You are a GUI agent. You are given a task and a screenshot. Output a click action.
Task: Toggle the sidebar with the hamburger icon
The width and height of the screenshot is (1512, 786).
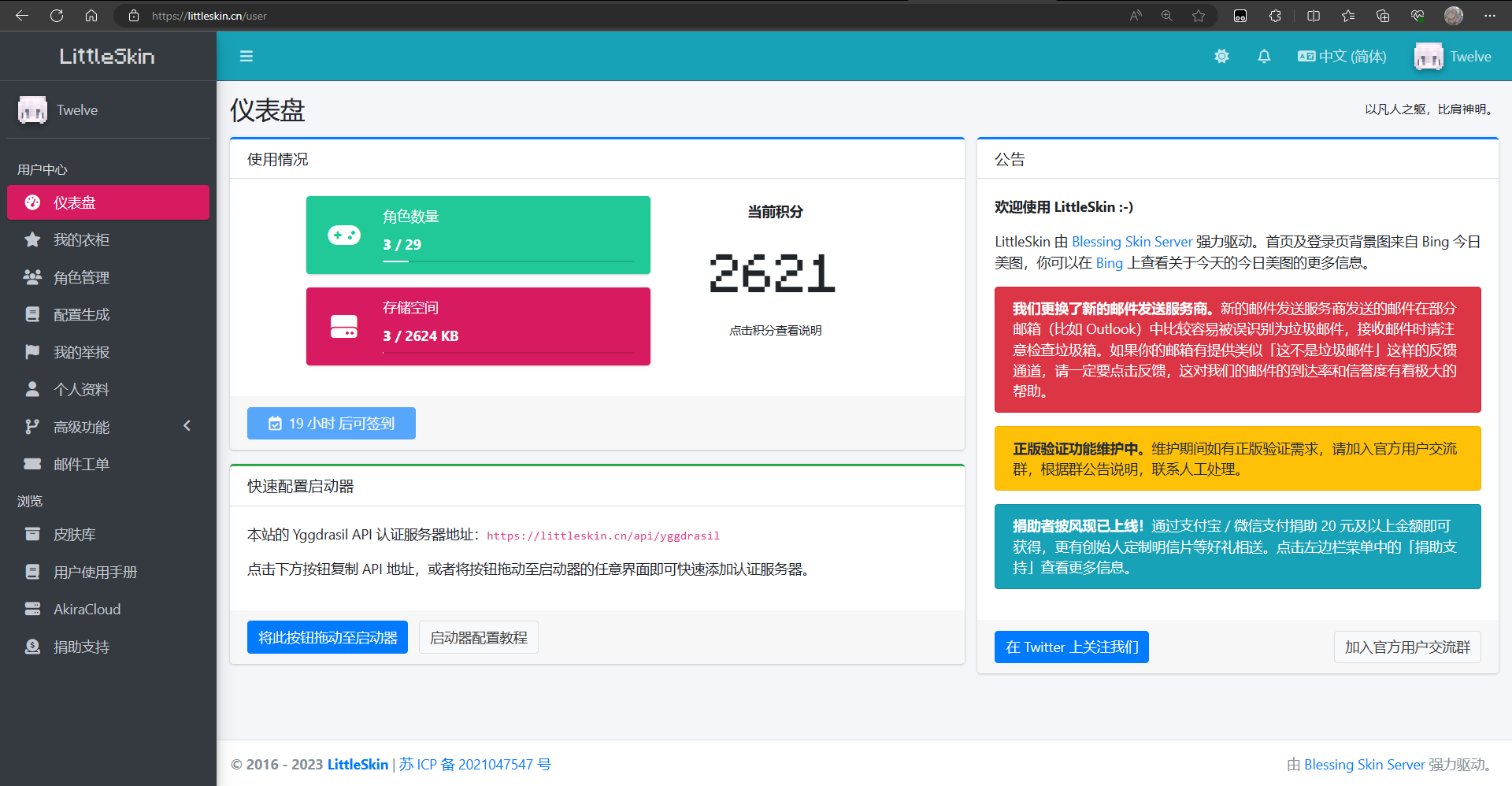click(x=246, y=56)
